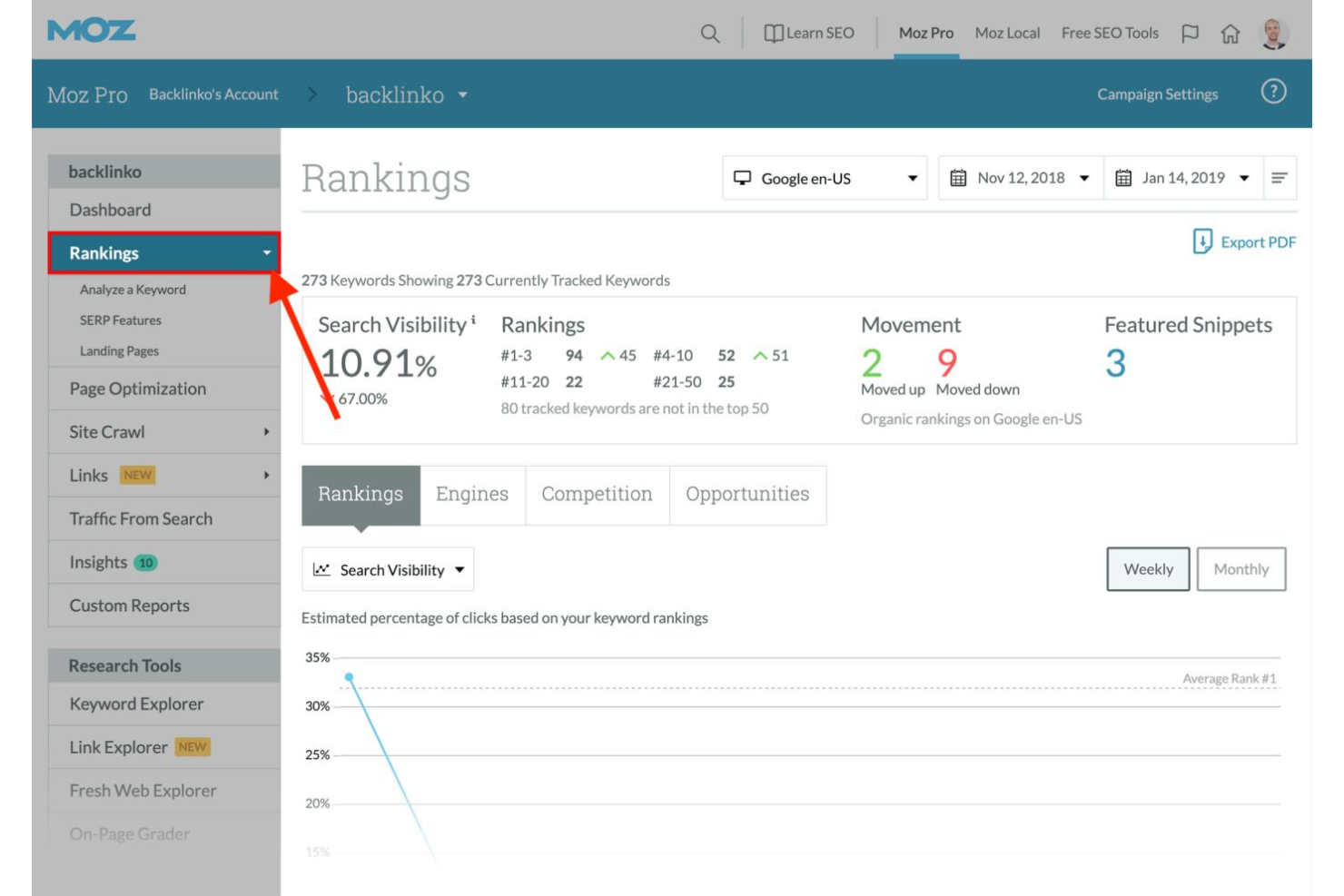Select the Engines tab
This screenshot has width=1344, height=896.
tap(472, 495)
